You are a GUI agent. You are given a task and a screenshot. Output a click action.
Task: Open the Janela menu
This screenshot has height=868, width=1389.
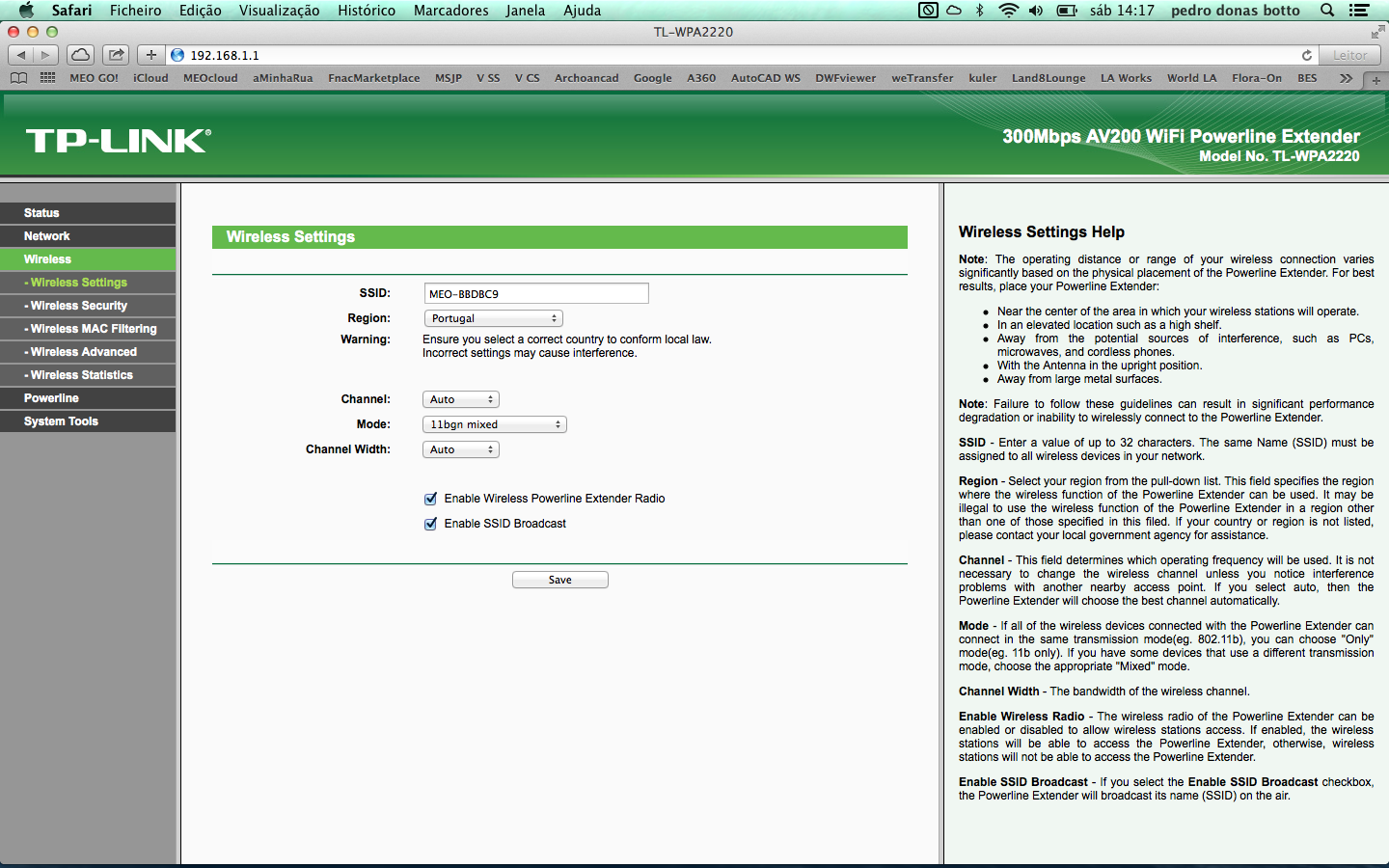click(526, 11)
